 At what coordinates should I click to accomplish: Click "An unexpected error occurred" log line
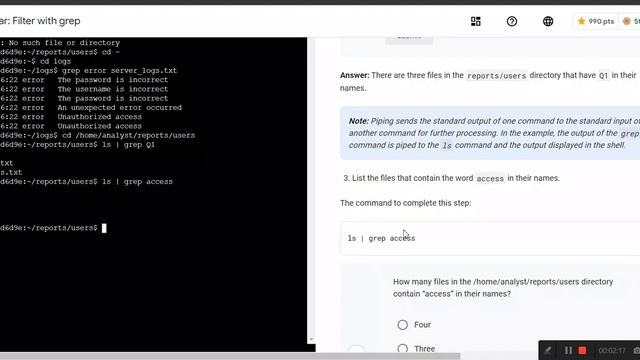(120, 108)
